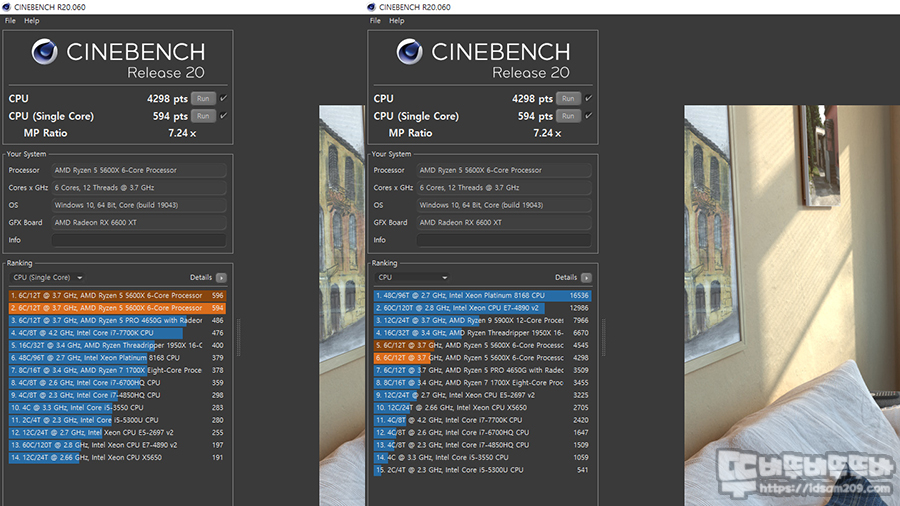Image resolution: width=900 pixels, height=506 pixels.
Task: Select Core i7-4850HQ 298 row in left list
Action: [x=117, y=395]
